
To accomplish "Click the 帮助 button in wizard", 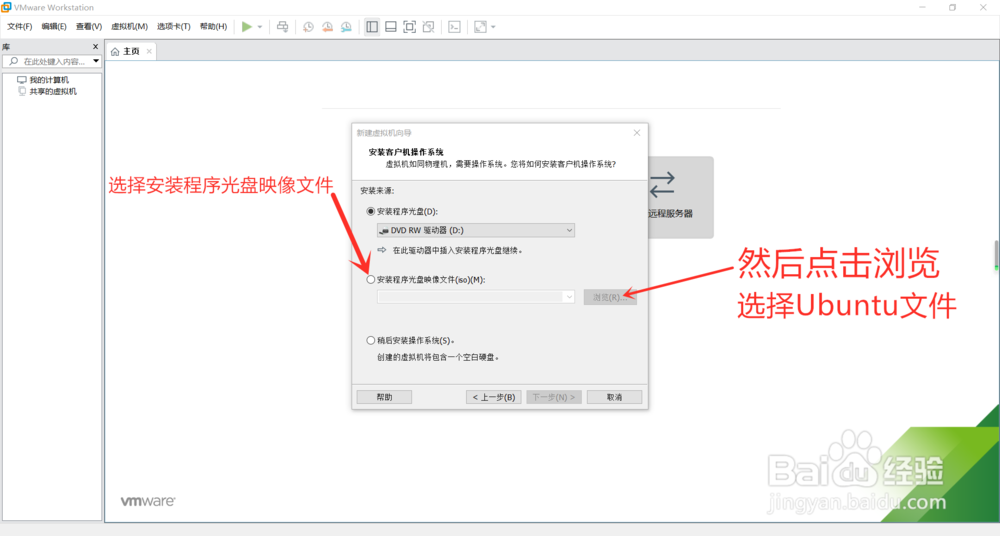I will point(384,397).
